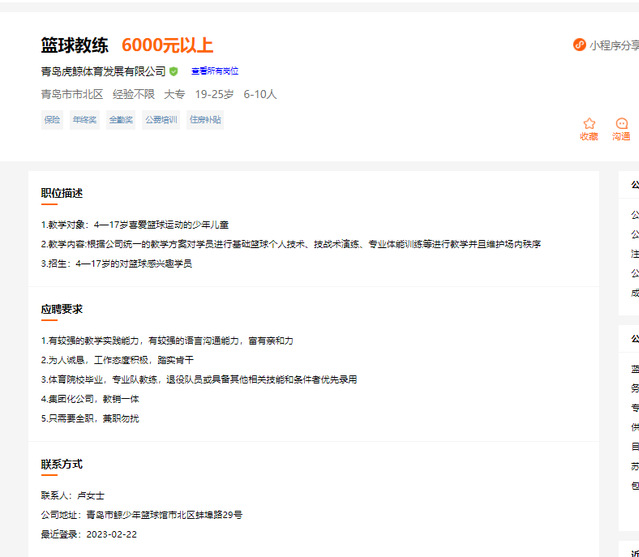This screenshot has width=639, height=557.
Task: Open the 查看所有岗位 link
Action: [215, 72]
